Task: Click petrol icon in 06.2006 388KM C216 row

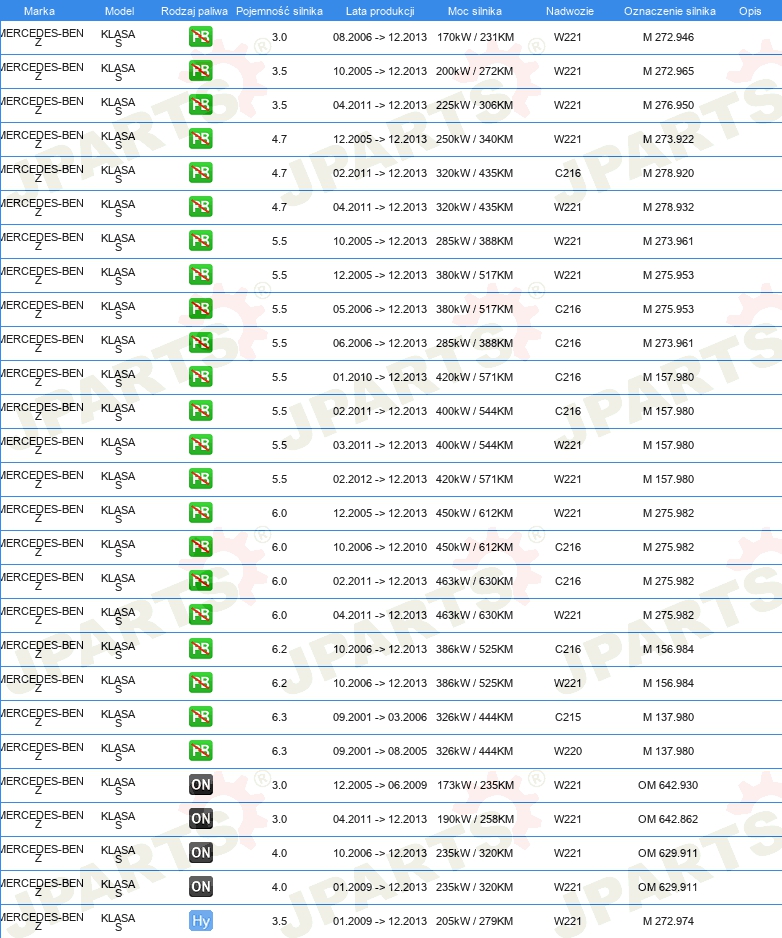Action: point(200,343)
